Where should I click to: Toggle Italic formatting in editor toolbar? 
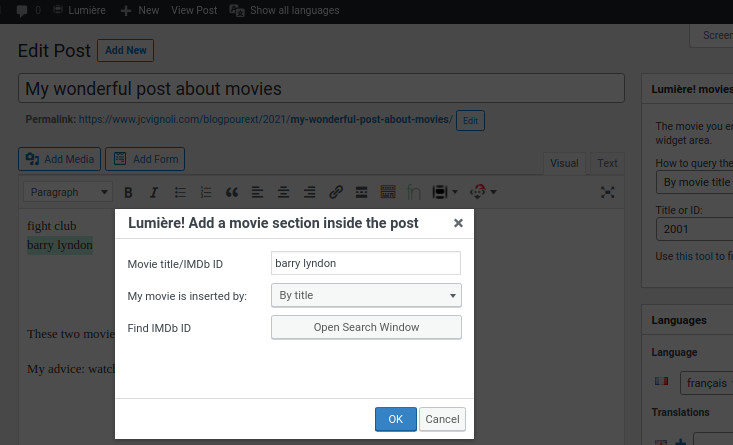click(x=154, y=192)
